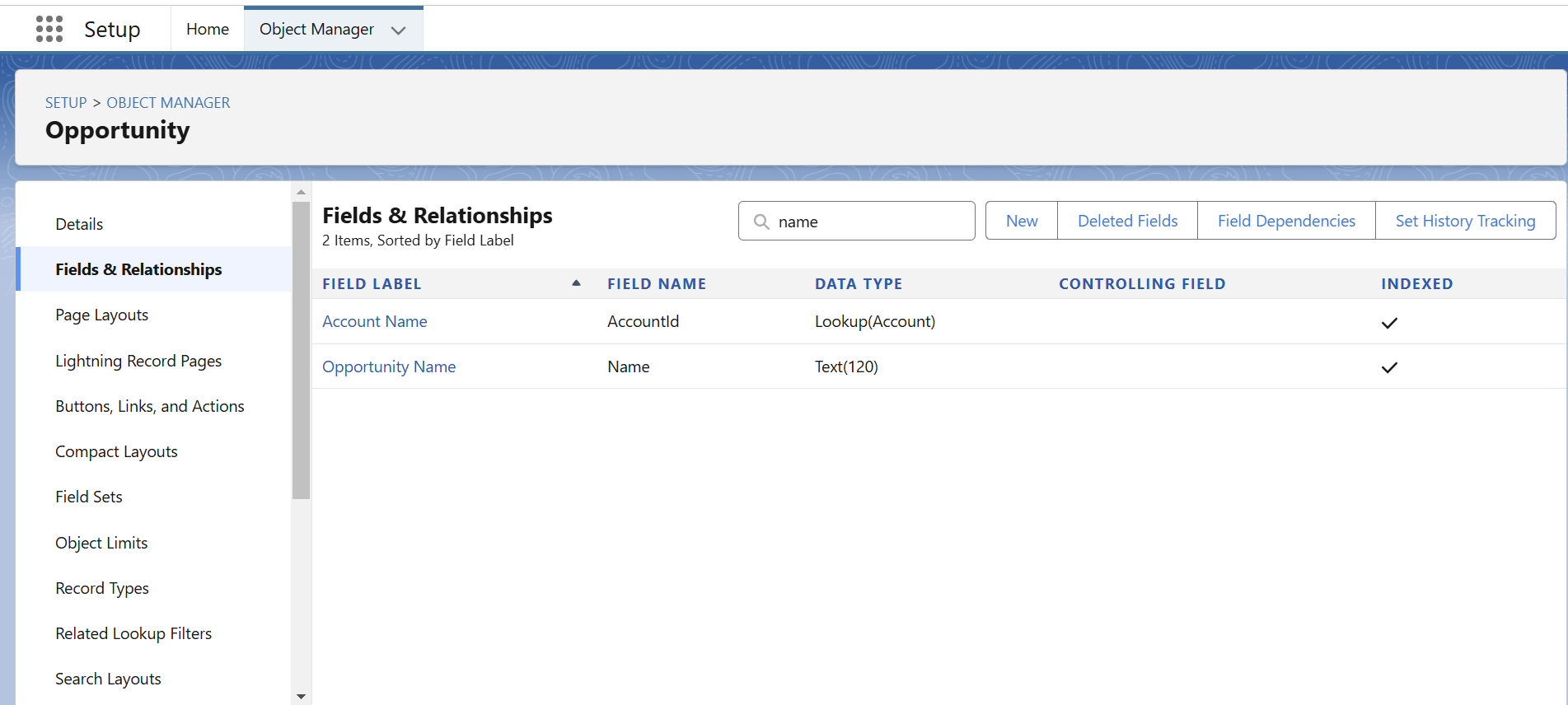Click the Controlling Field column header

[x=1142, y=284]
